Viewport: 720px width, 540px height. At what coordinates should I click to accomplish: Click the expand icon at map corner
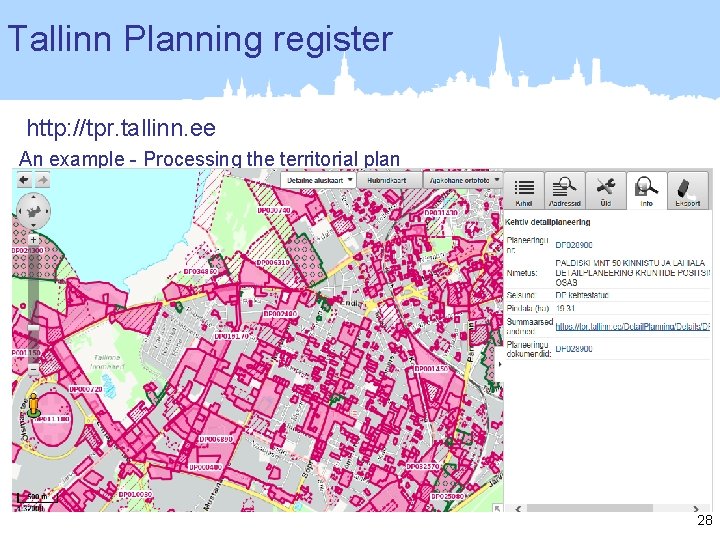(497, 508)
